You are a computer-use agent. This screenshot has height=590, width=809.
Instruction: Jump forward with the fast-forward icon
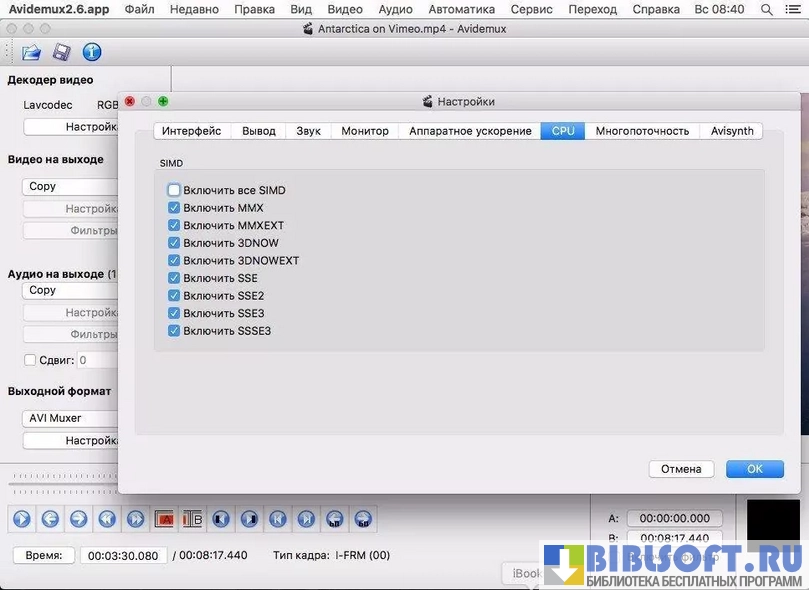pos(135,519)
